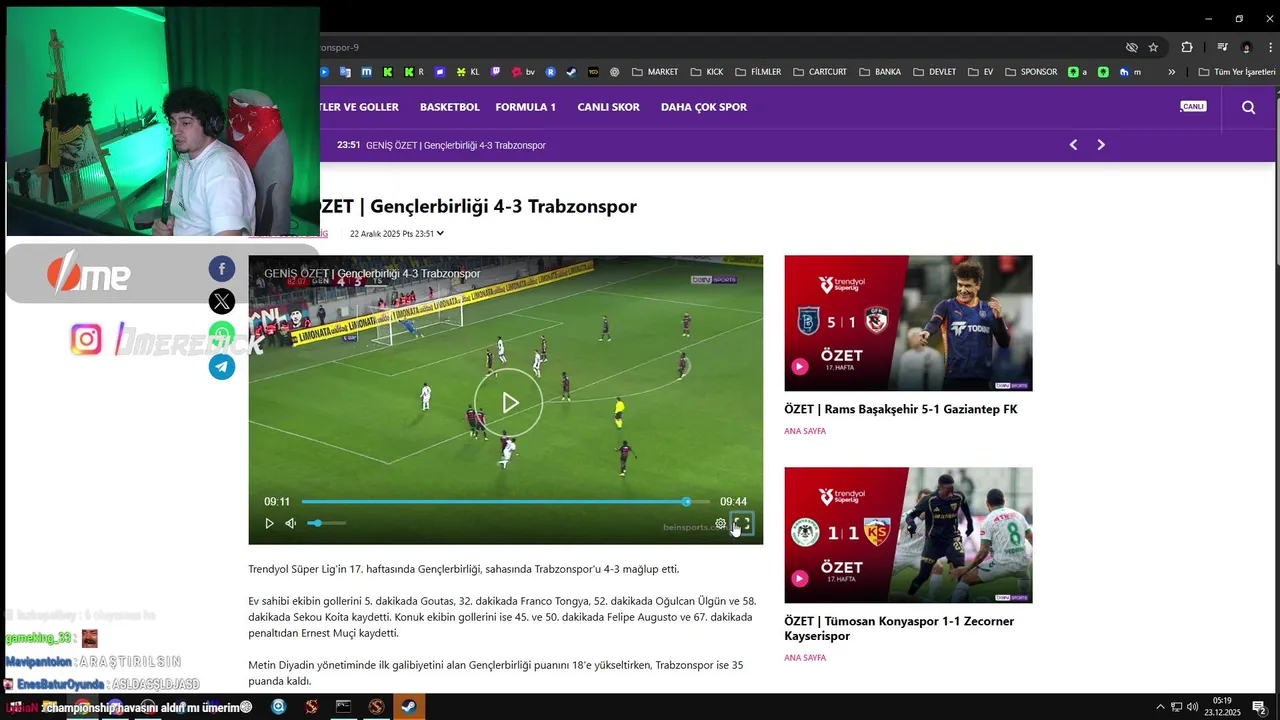
Task: Open Windows notification center
Action: (x=1259, y=707)
